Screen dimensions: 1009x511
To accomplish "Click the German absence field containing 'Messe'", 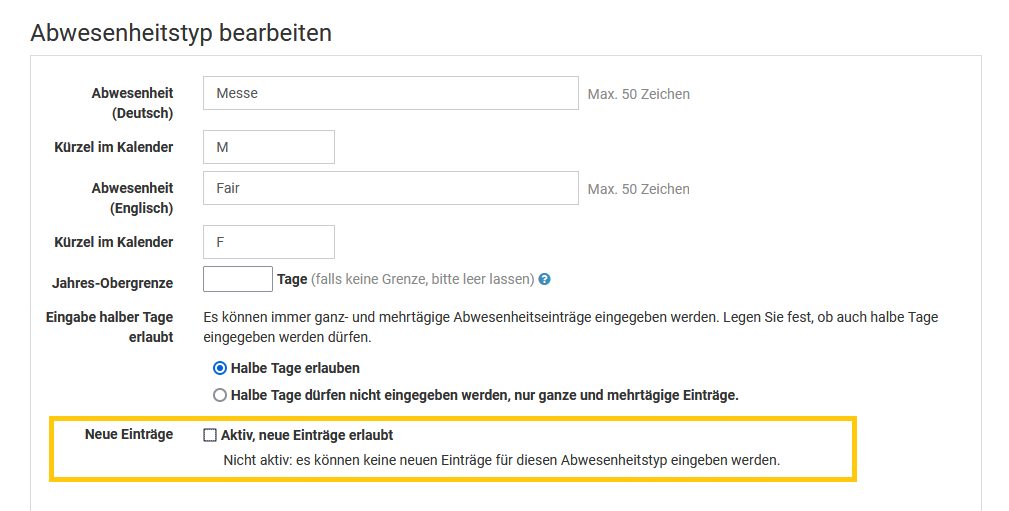I will [x=390, y=93].
